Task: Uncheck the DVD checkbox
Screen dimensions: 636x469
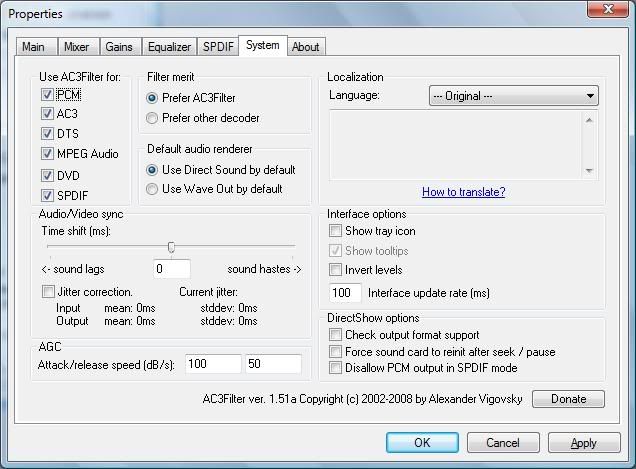Action: coord(47,175)
